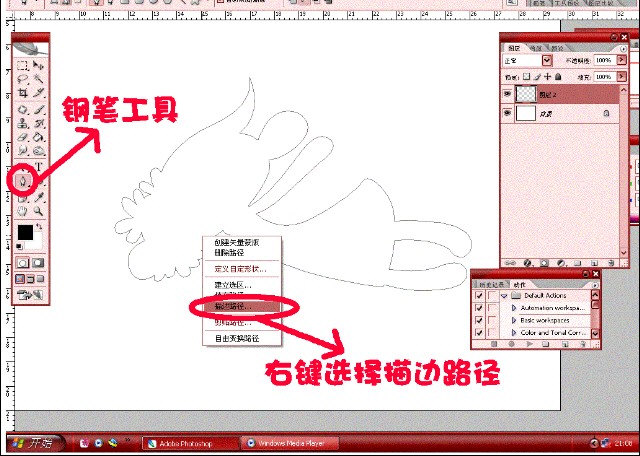
Task: Choose 创建矢量蒙版 from the context menu
Action: pos(242,242)
